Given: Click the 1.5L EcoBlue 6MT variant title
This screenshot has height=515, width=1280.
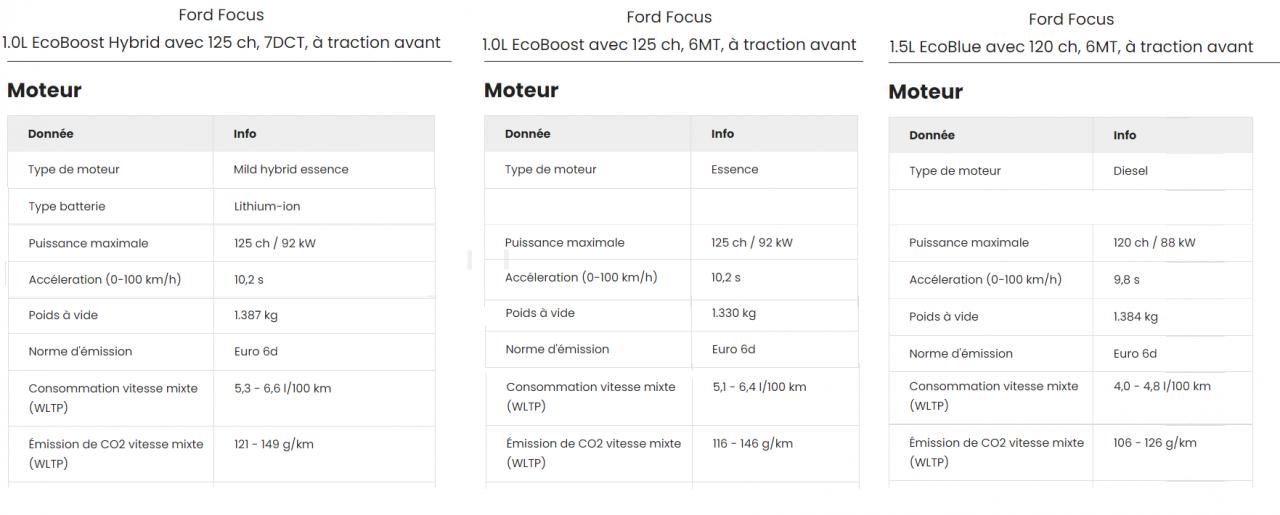Looking at the screenshot, I should pyautogui.click(x=1070, y=47).
